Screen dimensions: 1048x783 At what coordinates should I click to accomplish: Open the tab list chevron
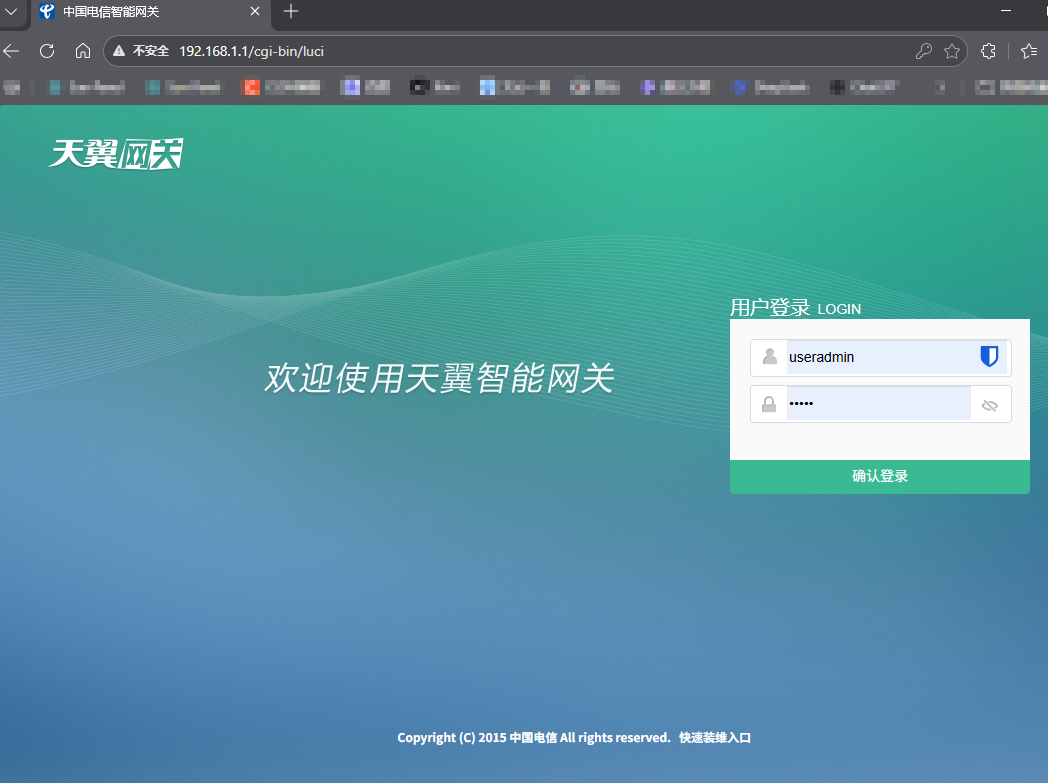click(11, 11)
